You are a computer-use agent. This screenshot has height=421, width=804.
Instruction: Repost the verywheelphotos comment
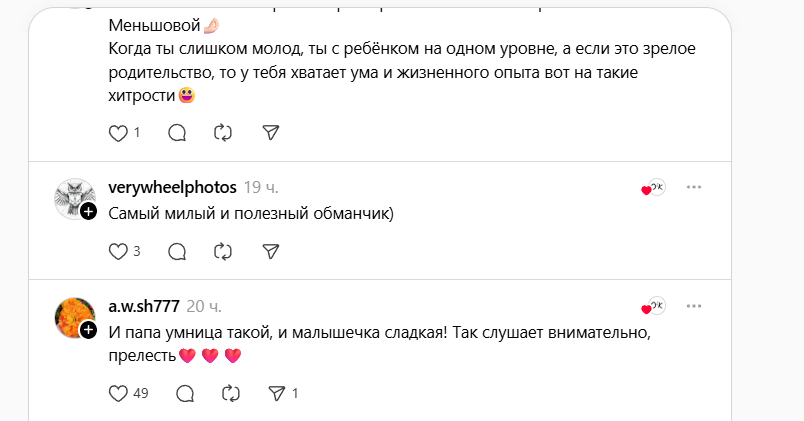point(224,251)
